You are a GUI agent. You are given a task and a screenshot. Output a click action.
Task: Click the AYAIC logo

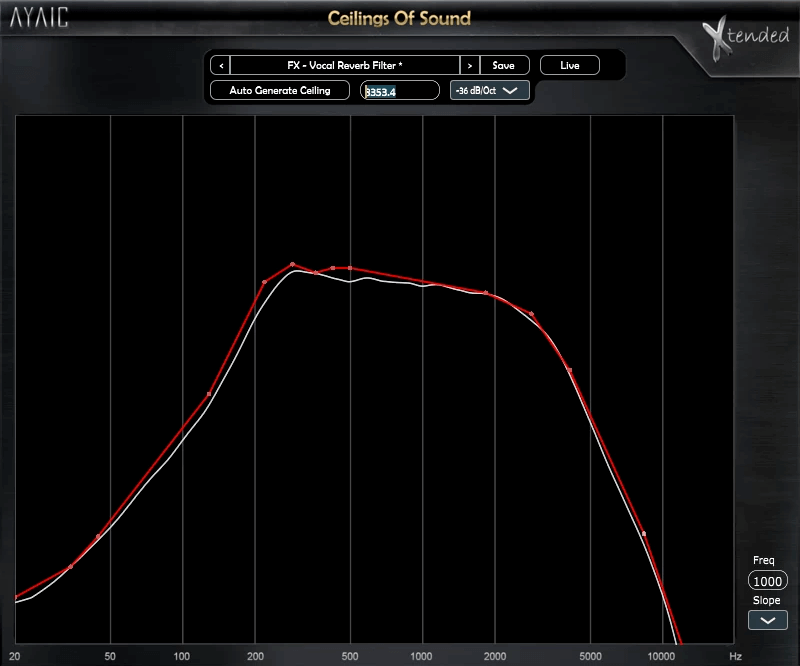click(39, 18)
